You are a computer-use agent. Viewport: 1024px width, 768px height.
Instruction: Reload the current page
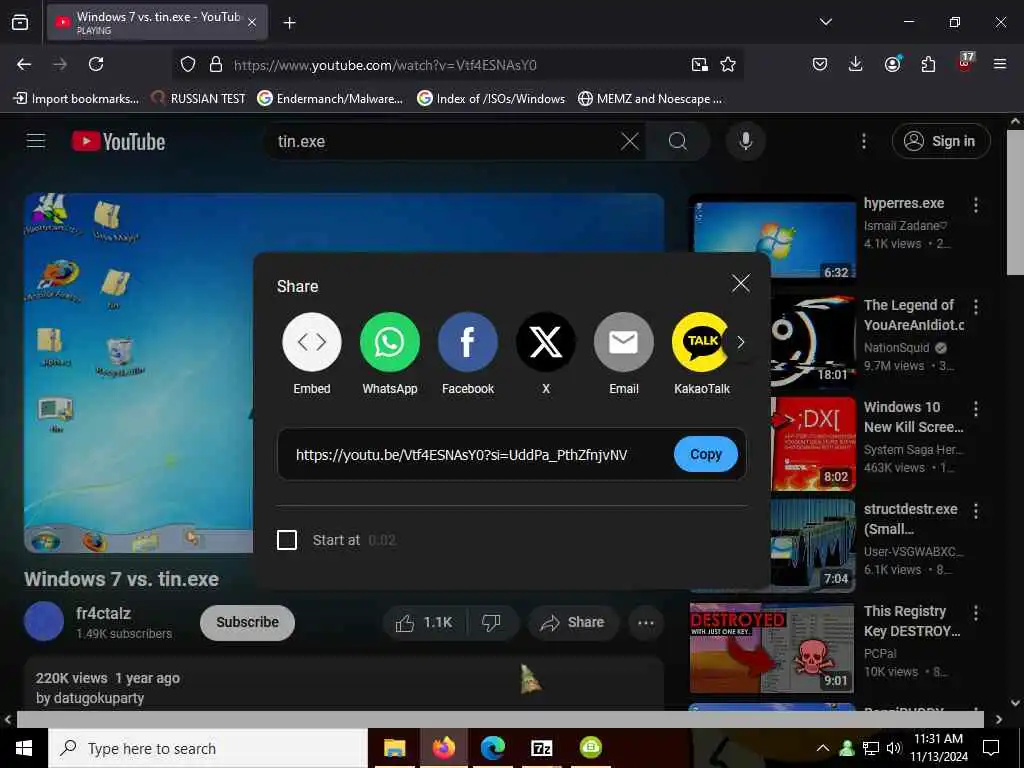(96, 64)
